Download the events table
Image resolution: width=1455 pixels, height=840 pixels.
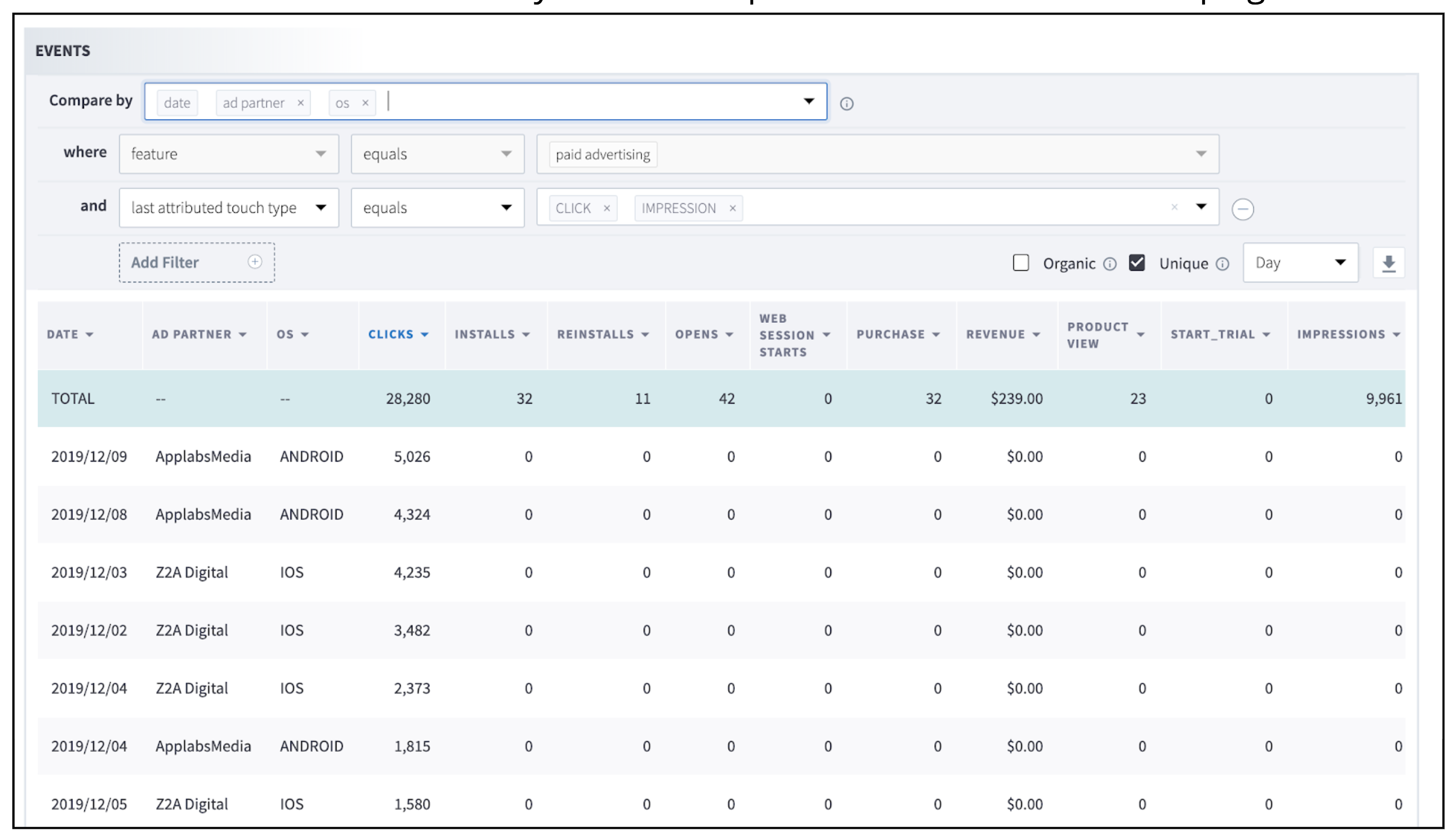[x=1388, y=263]
